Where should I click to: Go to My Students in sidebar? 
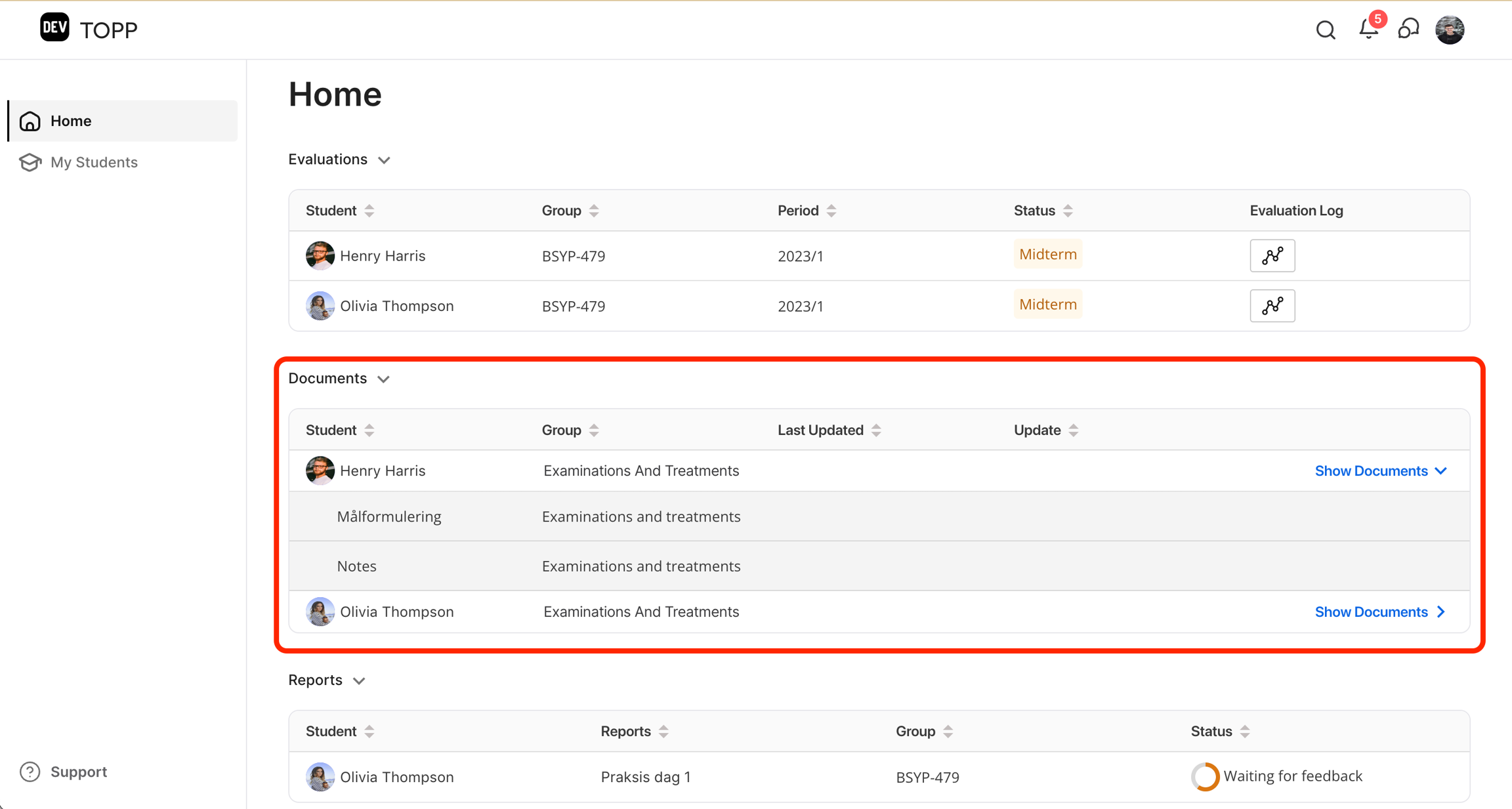94,162
